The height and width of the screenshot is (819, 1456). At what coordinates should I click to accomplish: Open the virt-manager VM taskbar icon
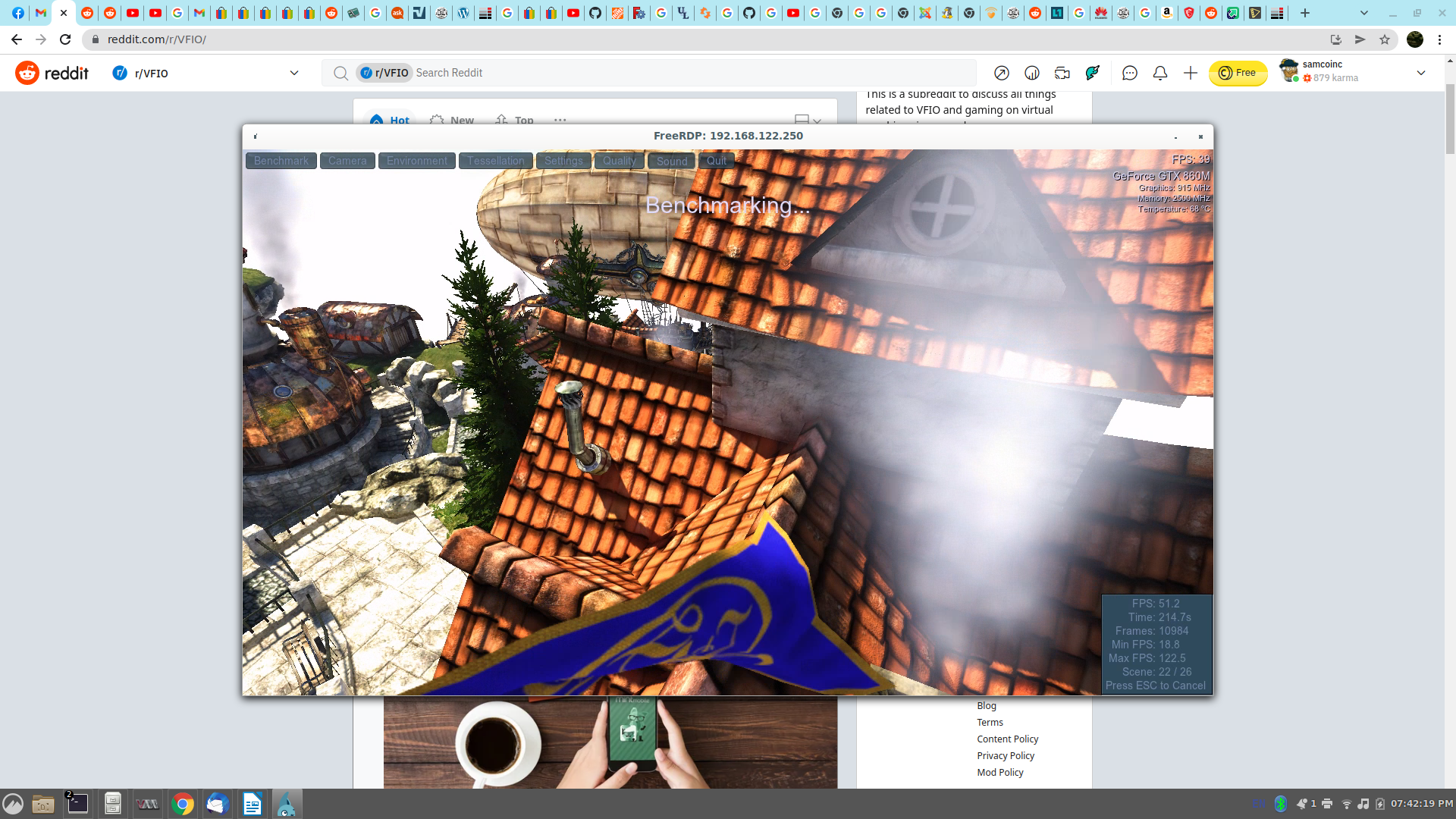(x=147, y=804)
